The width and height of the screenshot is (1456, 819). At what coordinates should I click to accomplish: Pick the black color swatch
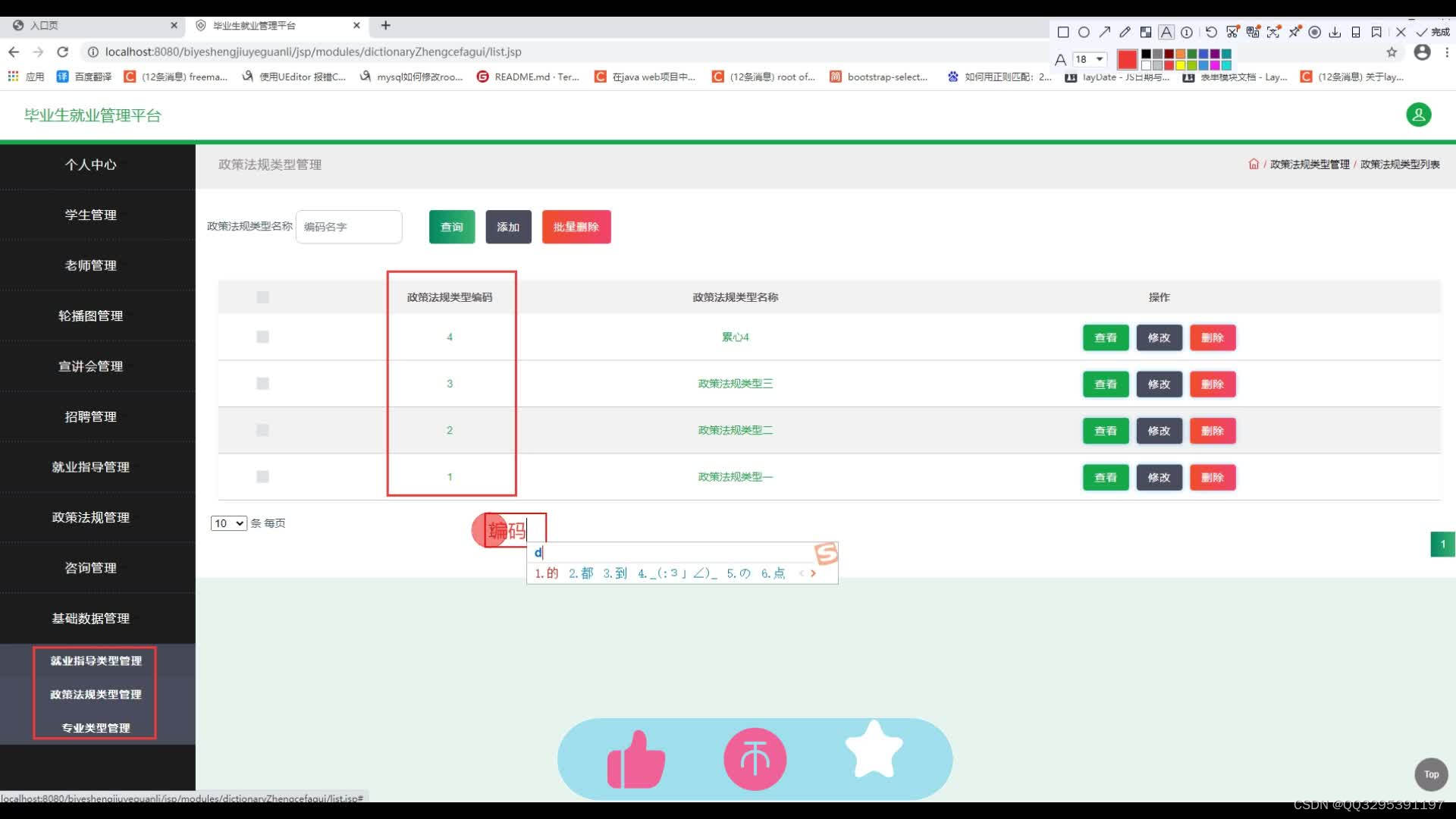[1146, 54]
